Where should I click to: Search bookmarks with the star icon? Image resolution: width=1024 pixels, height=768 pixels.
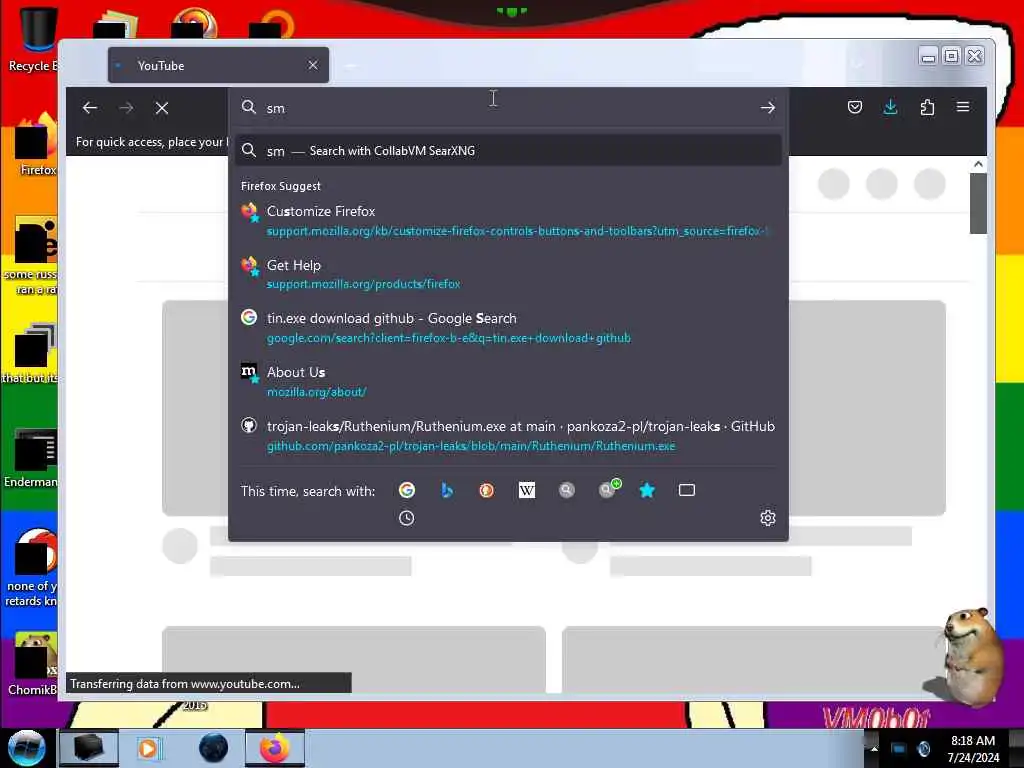coord(647,490)
